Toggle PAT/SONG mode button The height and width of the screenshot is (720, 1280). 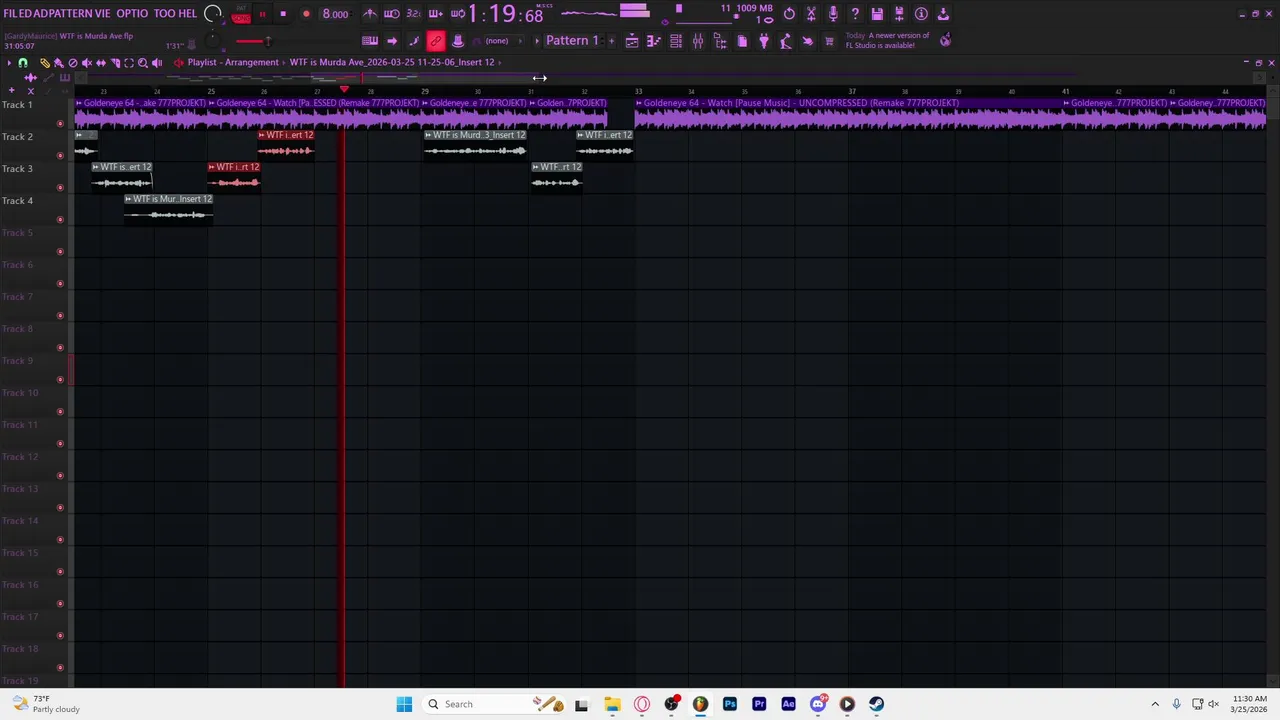pos(241,14)
